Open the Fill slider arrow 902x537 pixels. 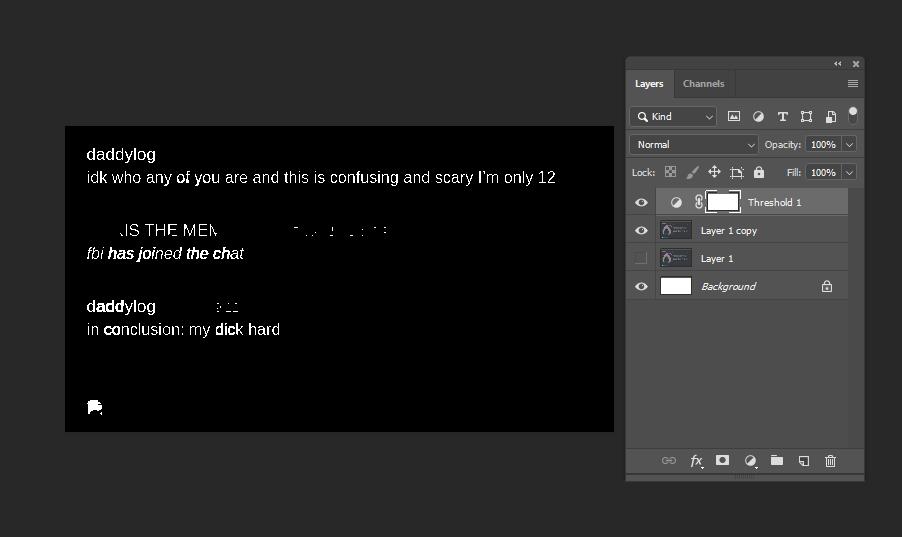[x=849, y=172]
